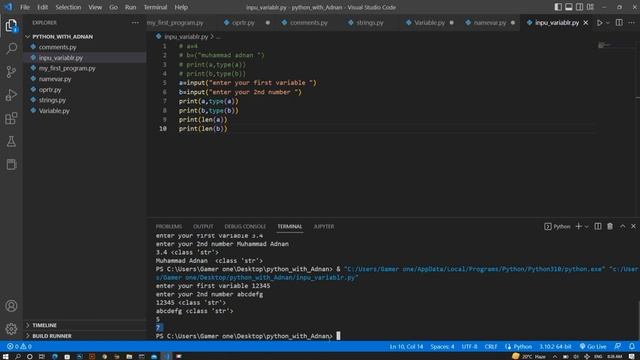Screen dimensions: 640x360
Task: Change CRLF end of line sequence
Action: 491,347
